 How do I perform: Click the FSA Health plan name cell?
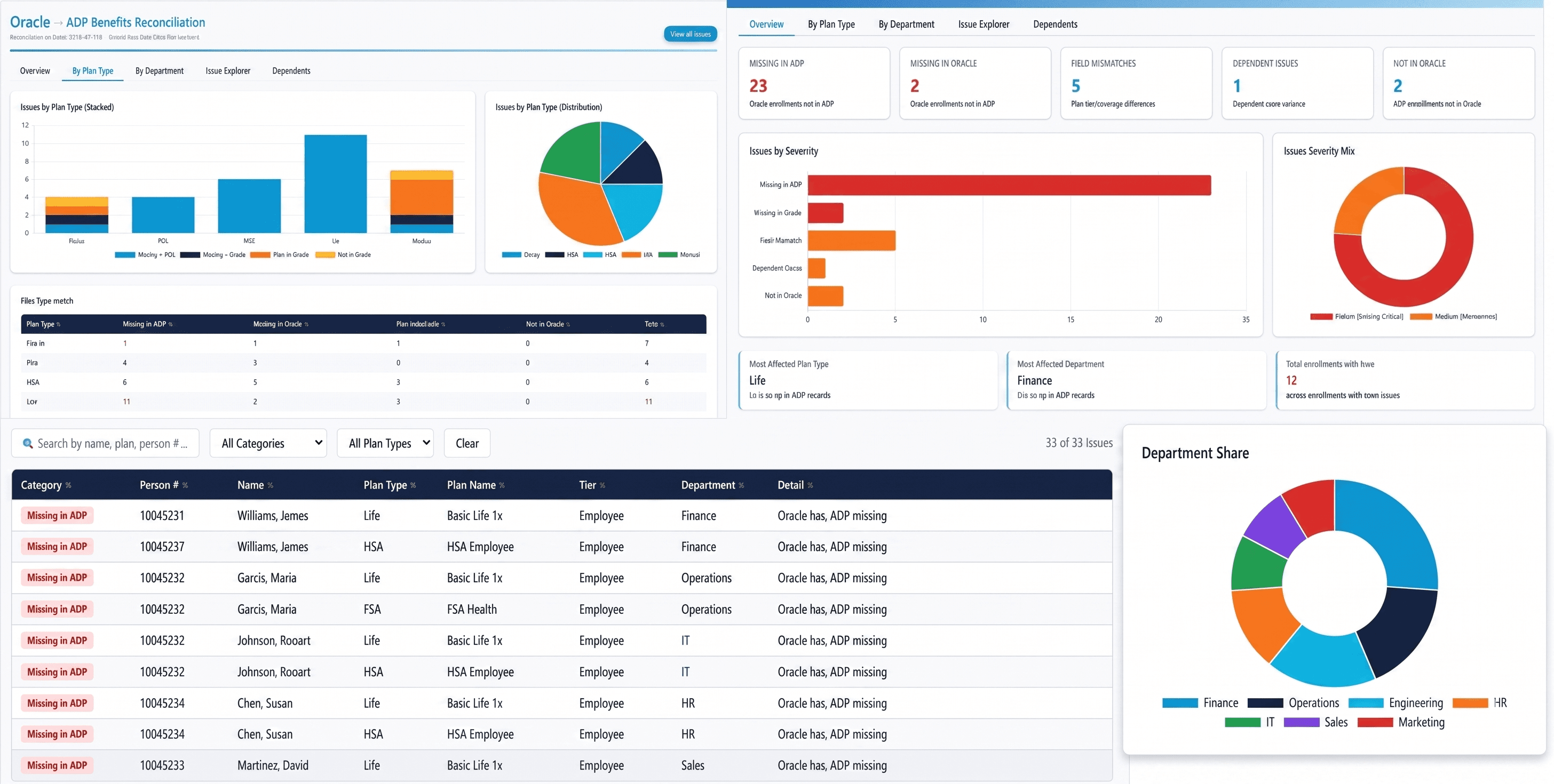pyautogui.click(x=472, y=610)
